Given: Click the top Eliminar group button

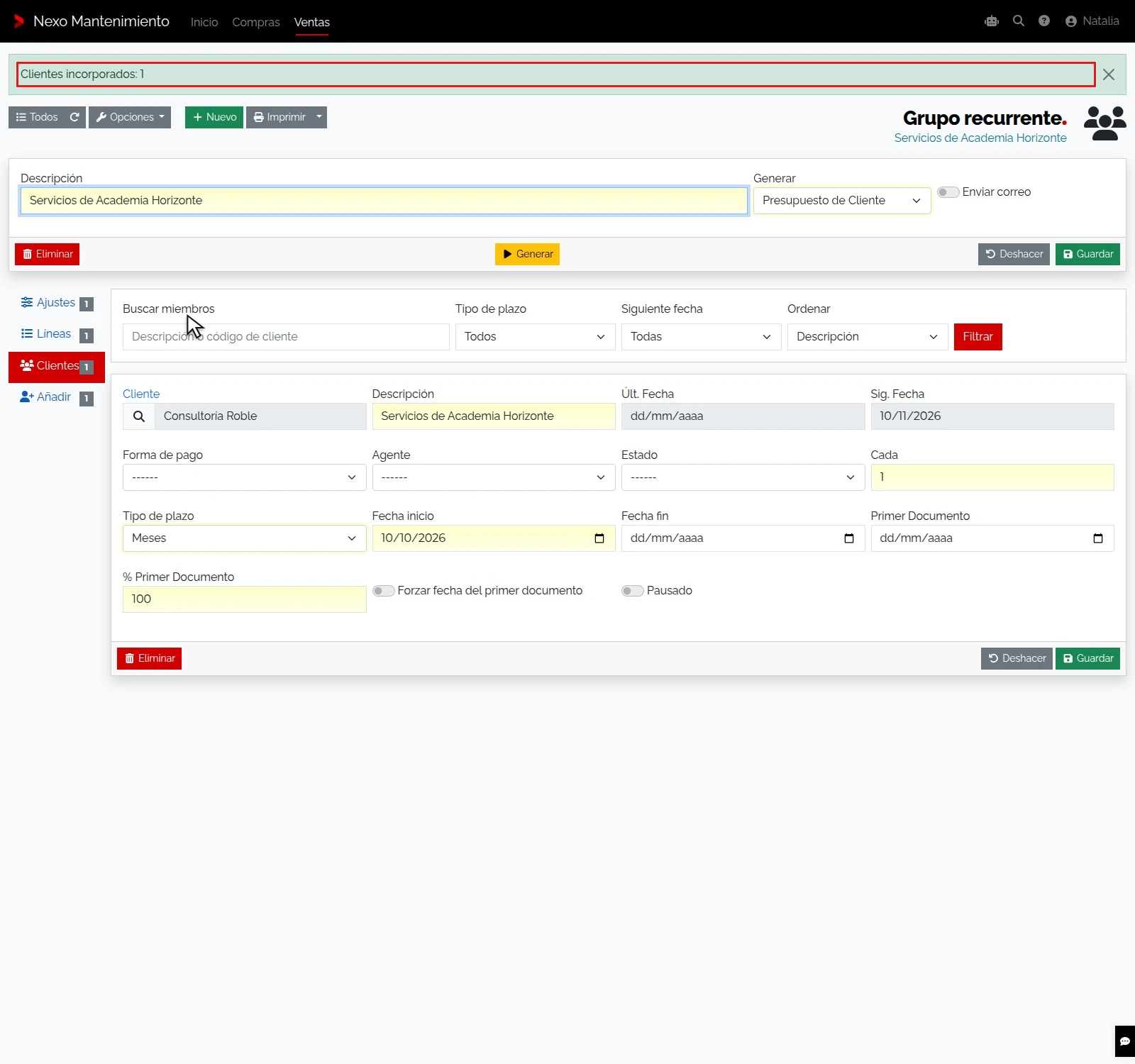Looking at the screenshot, I should [47, 254].
